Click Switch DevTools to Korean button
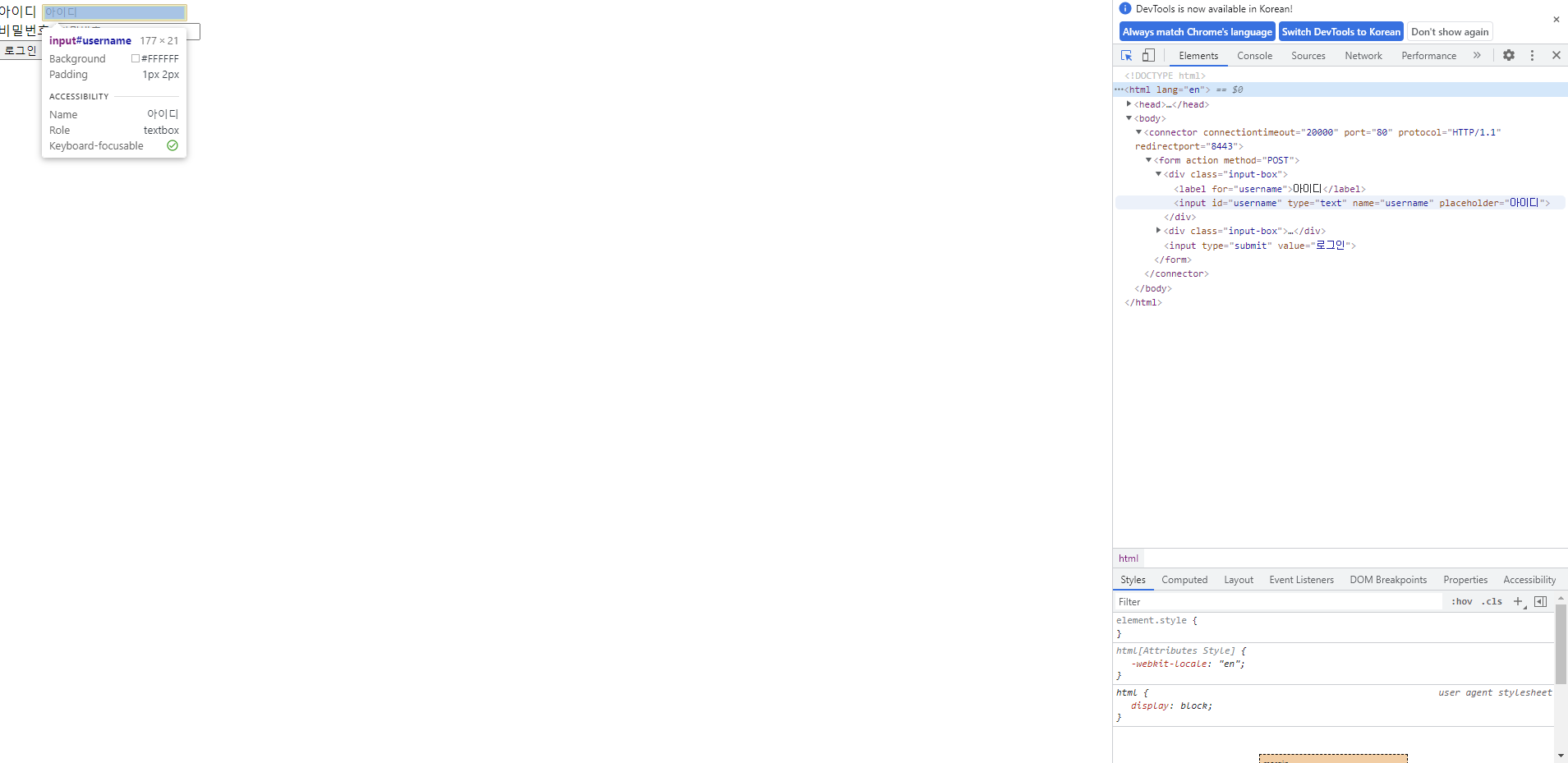 point(1340,31)
